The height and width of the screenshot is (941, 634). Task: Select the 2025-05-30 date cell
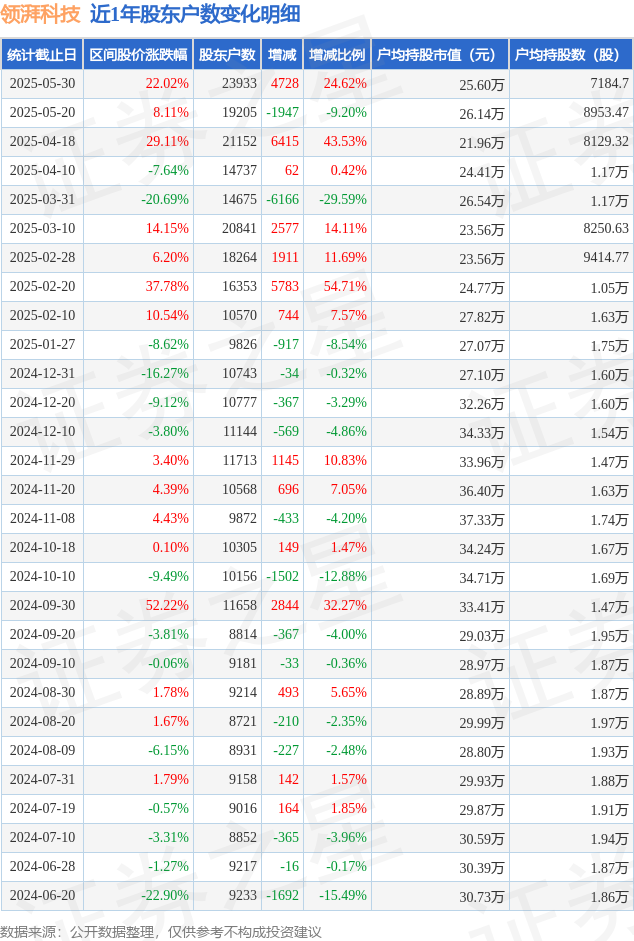point(43,83)
